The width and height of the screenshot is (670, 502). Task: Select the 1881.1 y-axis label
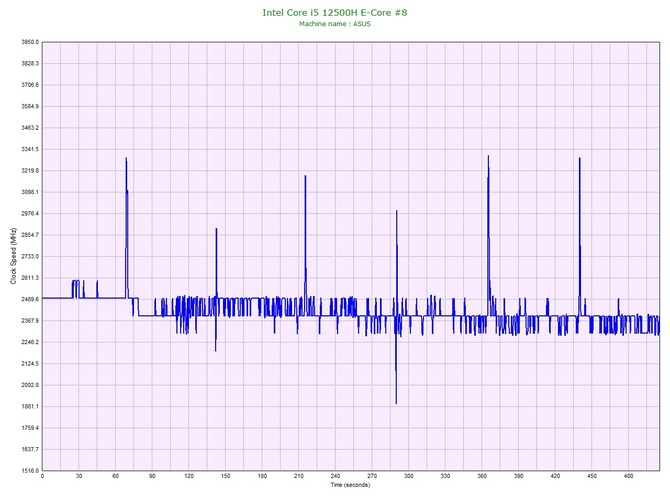pyautogui.click(x=30, y=406)
